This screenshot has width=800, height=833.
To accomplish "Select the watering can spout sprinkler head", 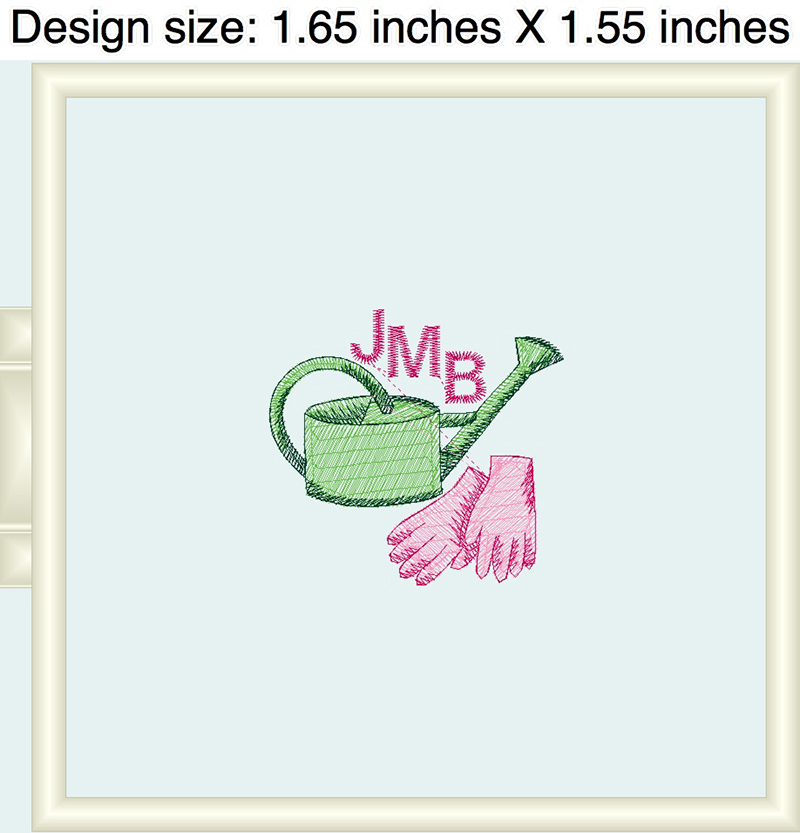I will [x=538, y=351].
